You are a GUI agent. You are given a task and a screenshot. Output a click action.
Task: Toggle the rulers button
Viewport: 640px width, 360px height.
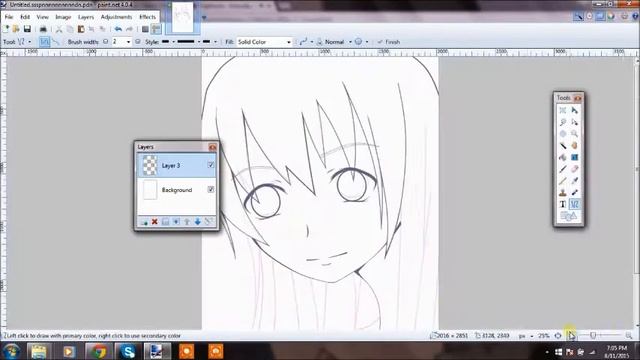[156, 29]
